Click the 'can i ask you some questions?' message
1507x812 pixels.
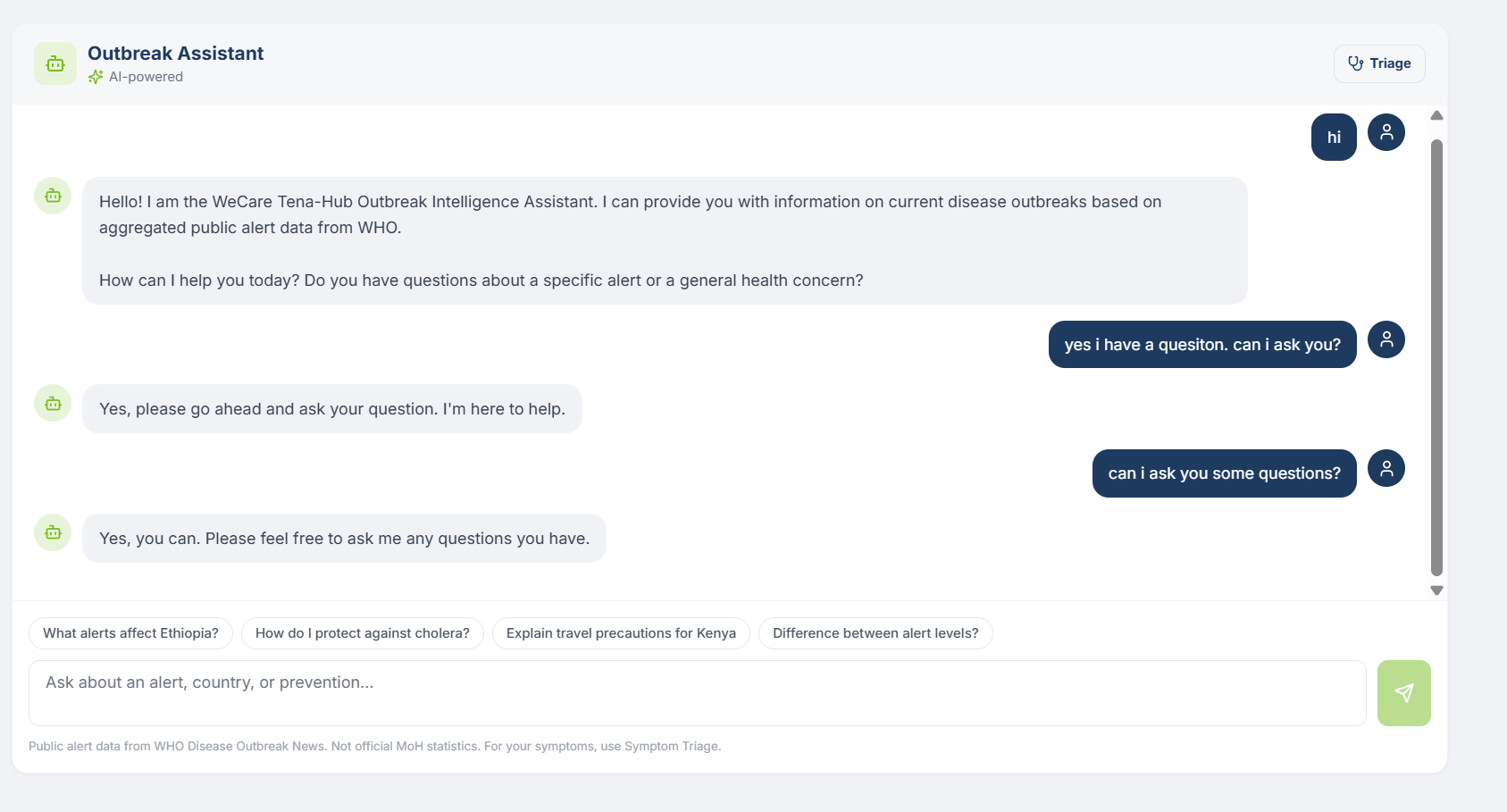click(1225, 473)
